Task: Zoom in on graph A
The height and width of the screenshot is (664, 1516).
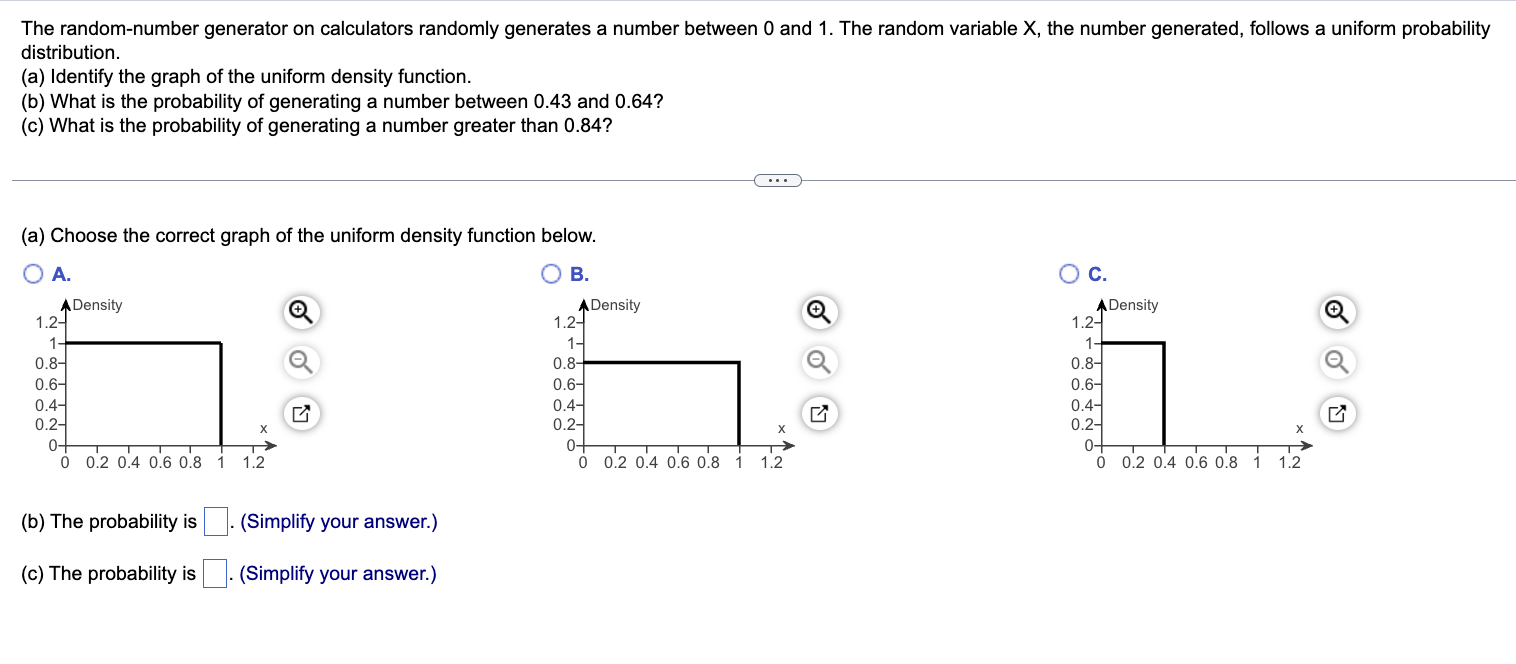Action: (299, 312)
